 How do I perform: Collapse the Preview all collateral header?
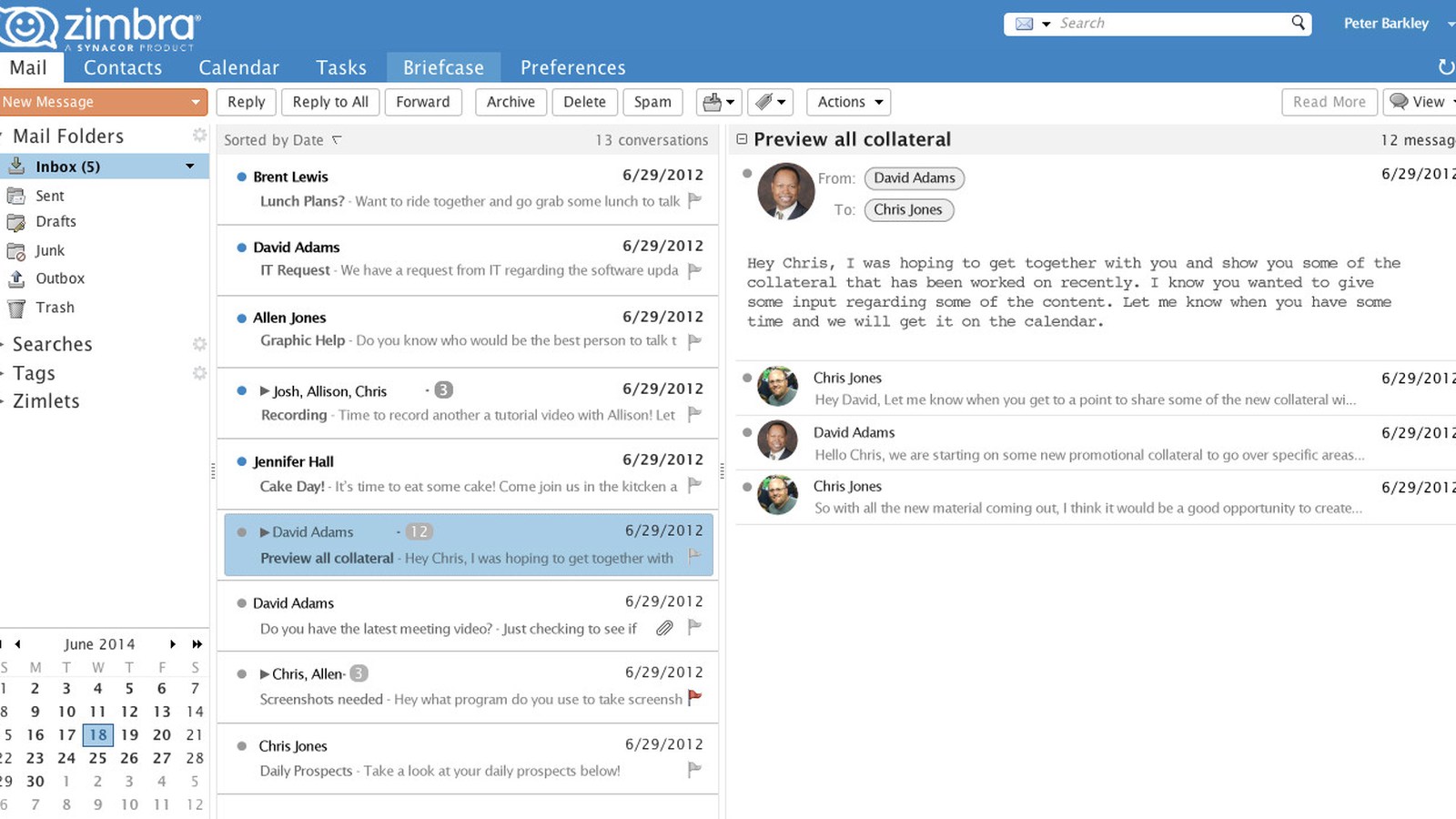point(742,139)
